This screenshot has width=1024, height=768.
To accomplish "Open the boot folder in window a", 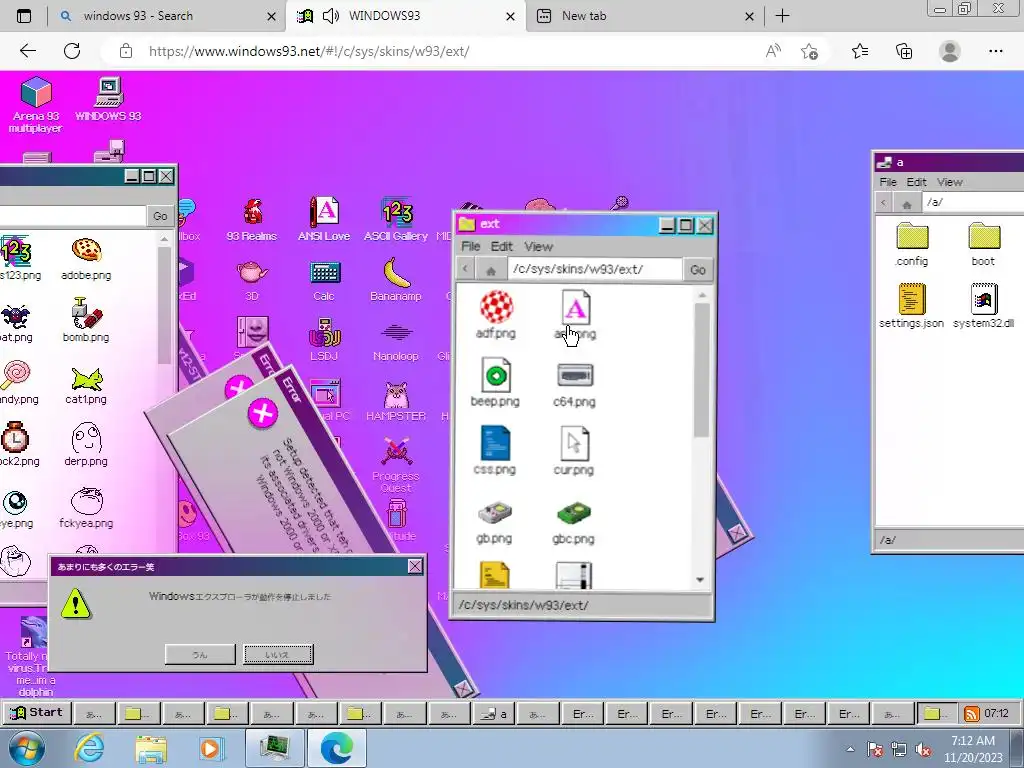I will (984, 244).
